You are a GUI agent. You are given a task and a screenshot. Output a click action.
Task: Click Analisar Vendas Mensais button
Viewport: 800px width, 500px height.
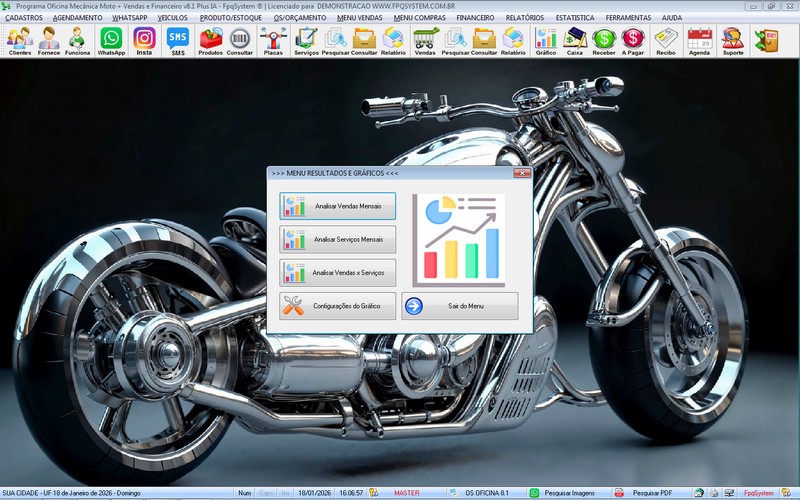pyautogui.click(x=338, y=206)
